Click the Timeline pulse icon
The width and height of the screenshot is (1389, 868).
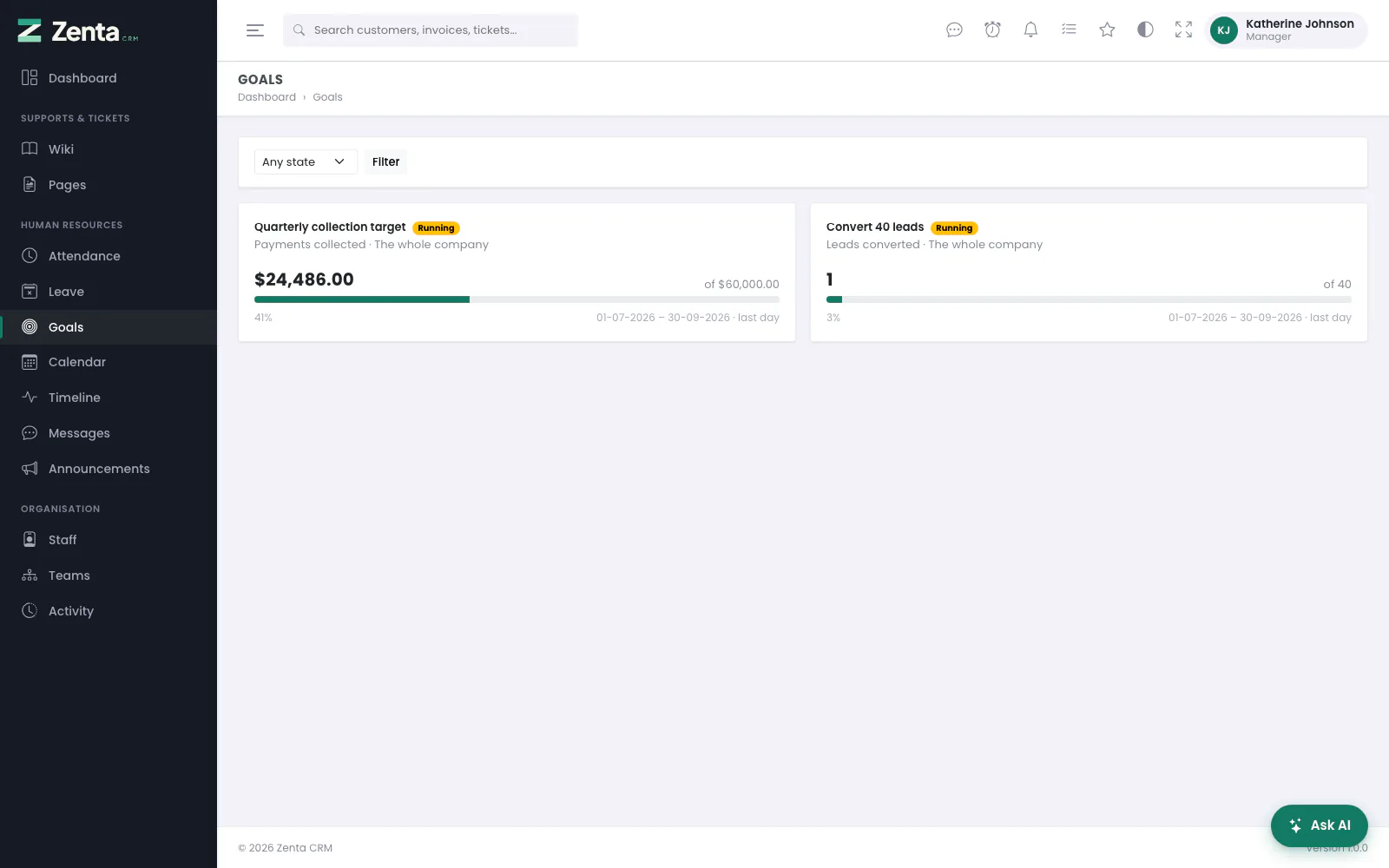point(30,398)
